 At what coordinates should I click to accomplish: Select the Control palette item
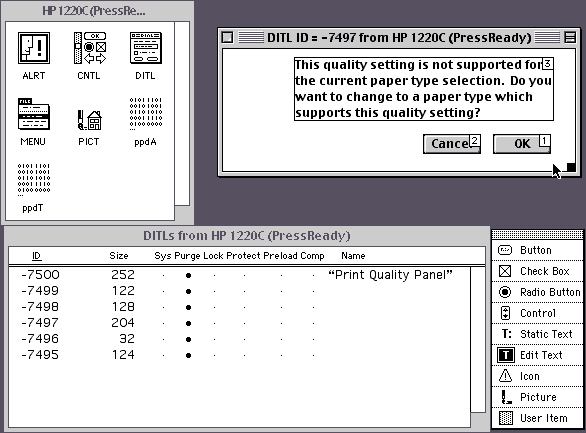(537, 313)
